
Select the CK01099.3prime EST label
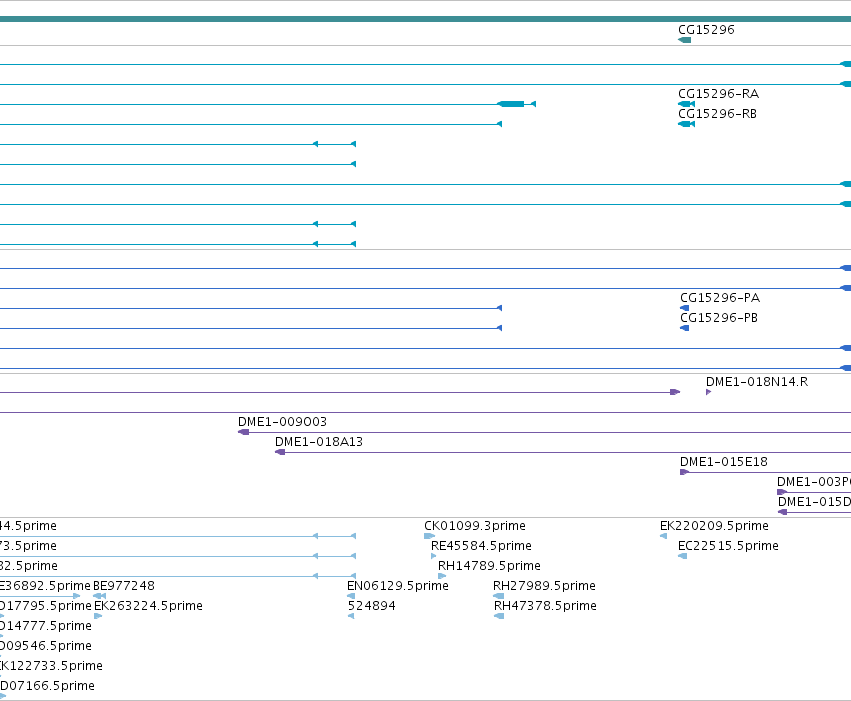click(474, 526)
